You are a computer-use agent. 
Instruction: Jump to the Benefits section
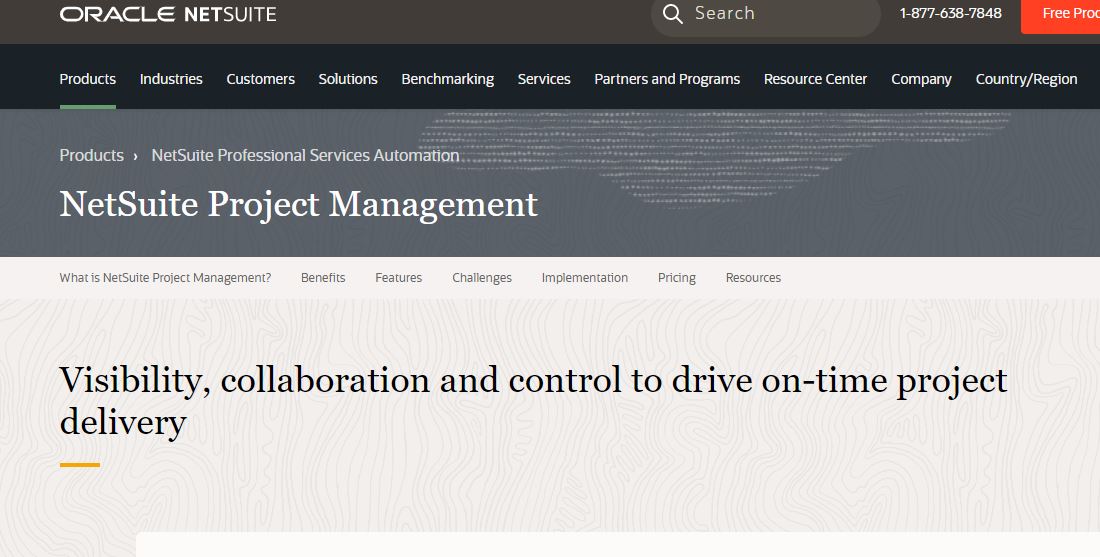(323, 278)
